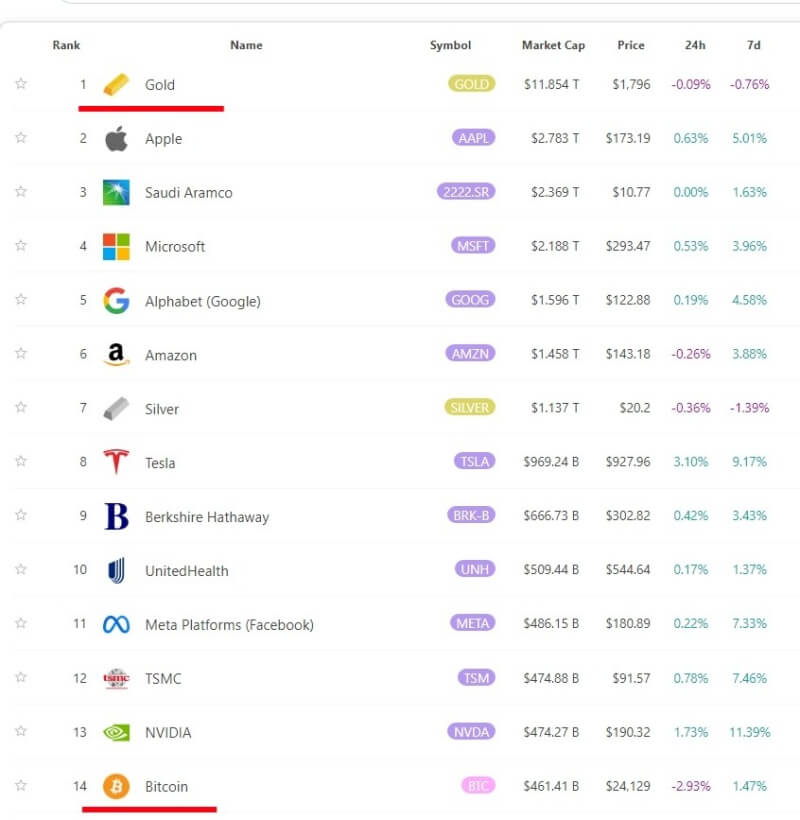
Task: Open the Meta Platforms (Facebook) link
Action: point(229,624)
